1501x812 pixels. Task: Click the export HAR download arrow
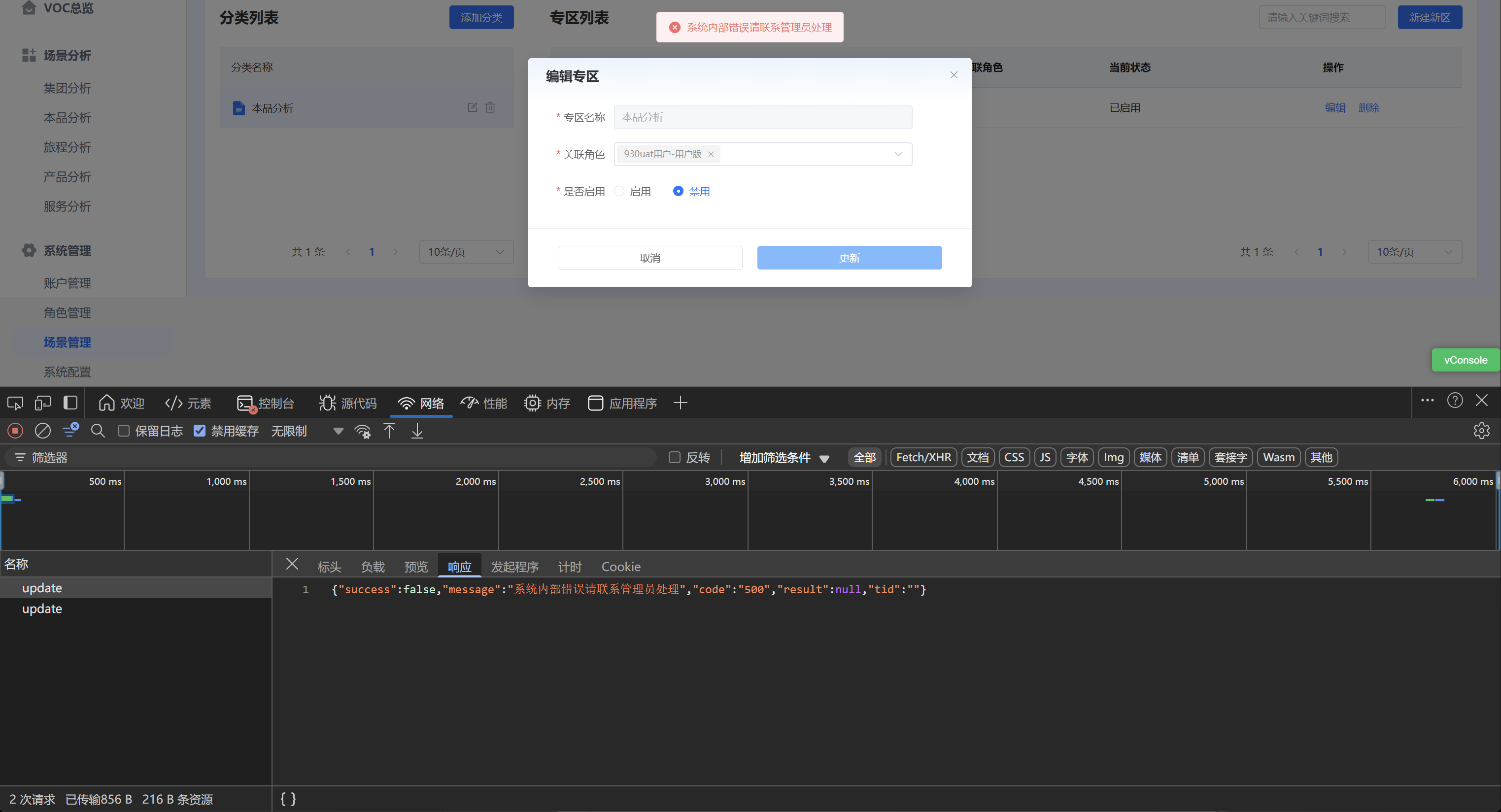tap(417, 431)
